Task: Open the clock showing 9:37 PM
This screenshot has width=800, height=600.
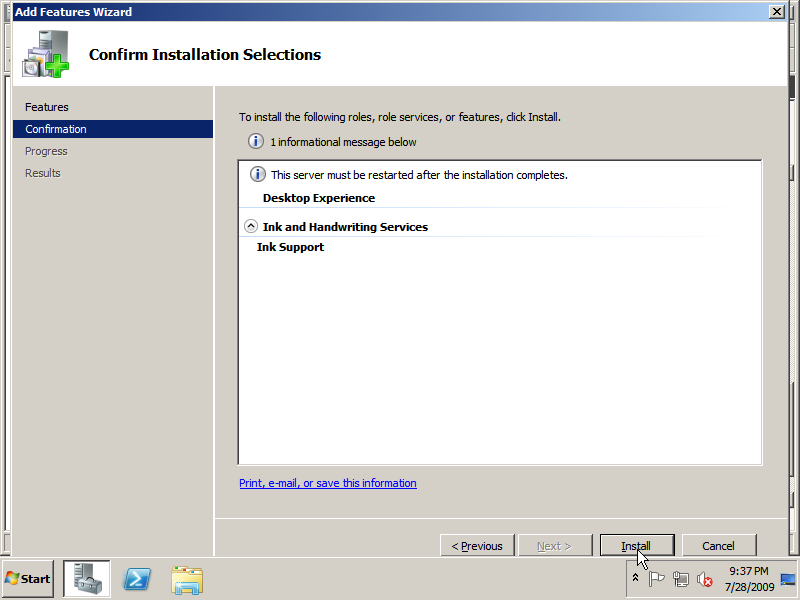Action: (749, 579)
